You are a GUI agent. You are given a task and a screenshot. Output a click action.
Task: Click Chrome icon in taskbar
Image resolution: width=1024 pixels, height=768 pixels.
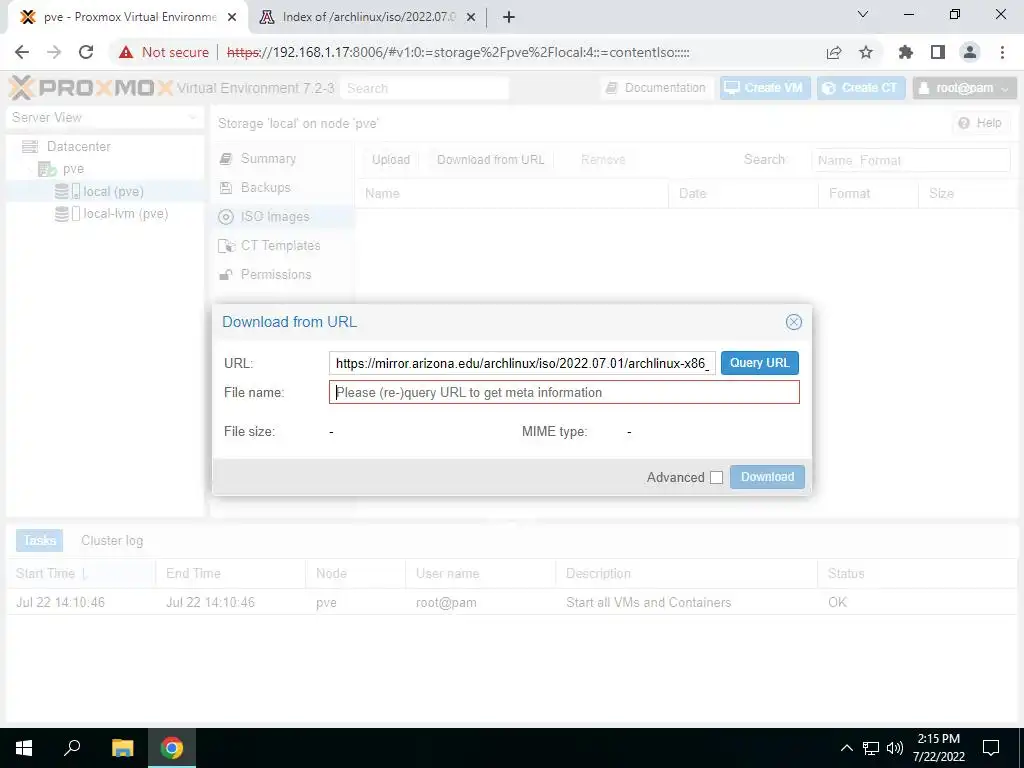pyautogui.click(x=172, y=748)
